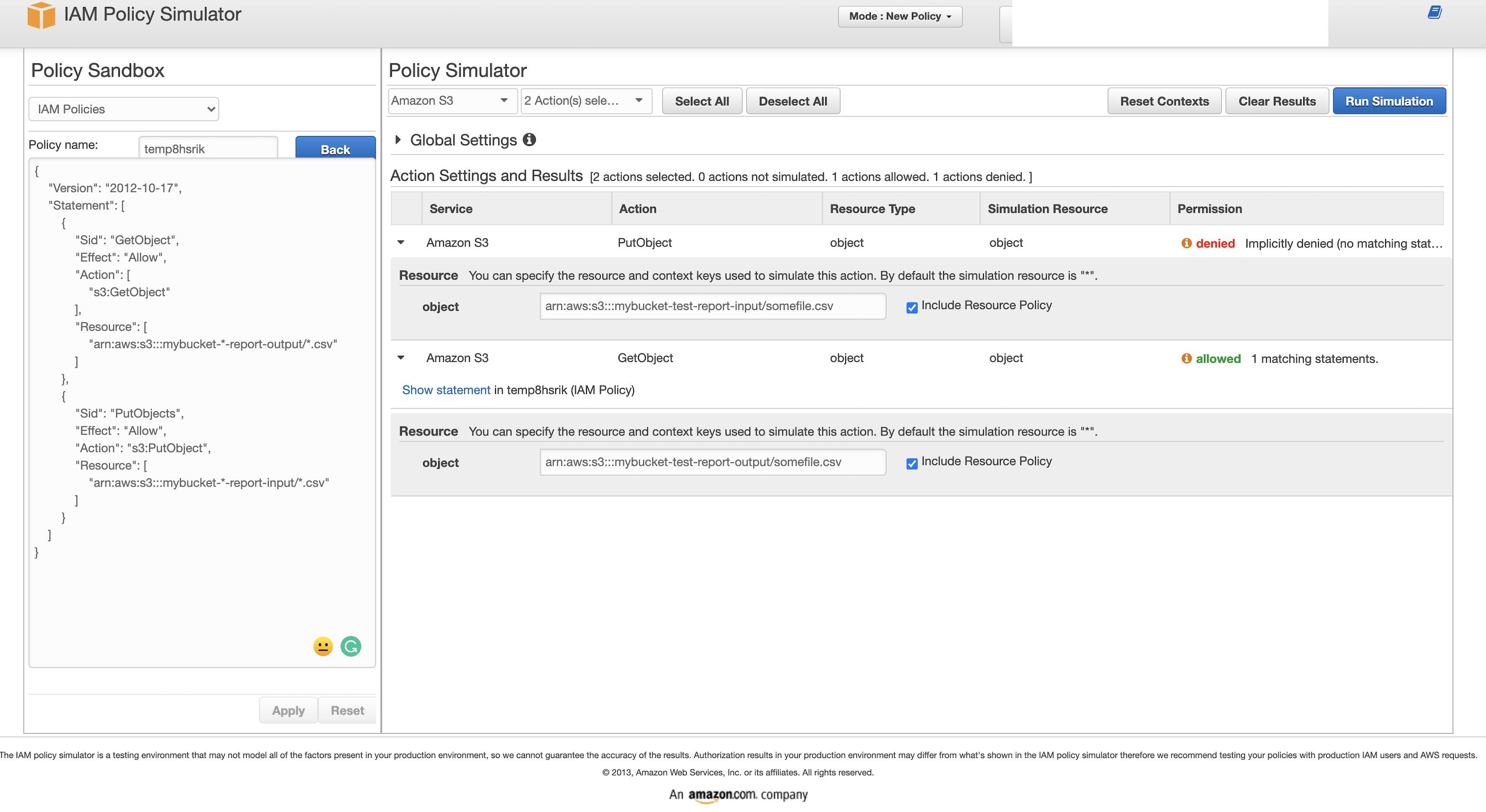The image size is (1486, 812).
Task: Click the "s3:GetObject" line in policy
Action: click(x=129, y=292)
